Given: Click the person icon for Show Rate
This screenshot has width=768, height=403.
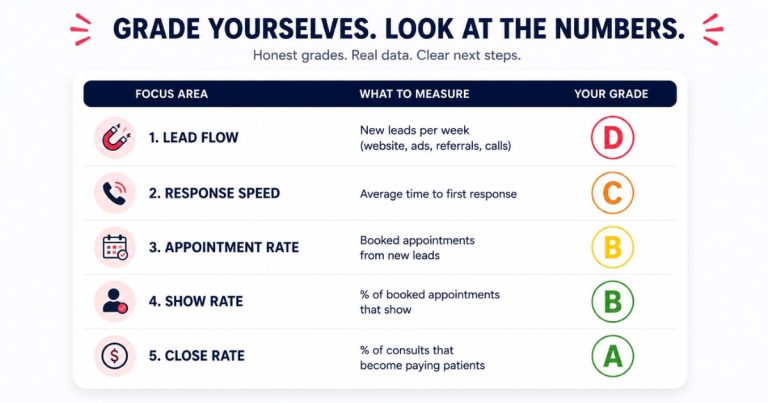Looking at the screenshot, I should [x=115, y=302].
